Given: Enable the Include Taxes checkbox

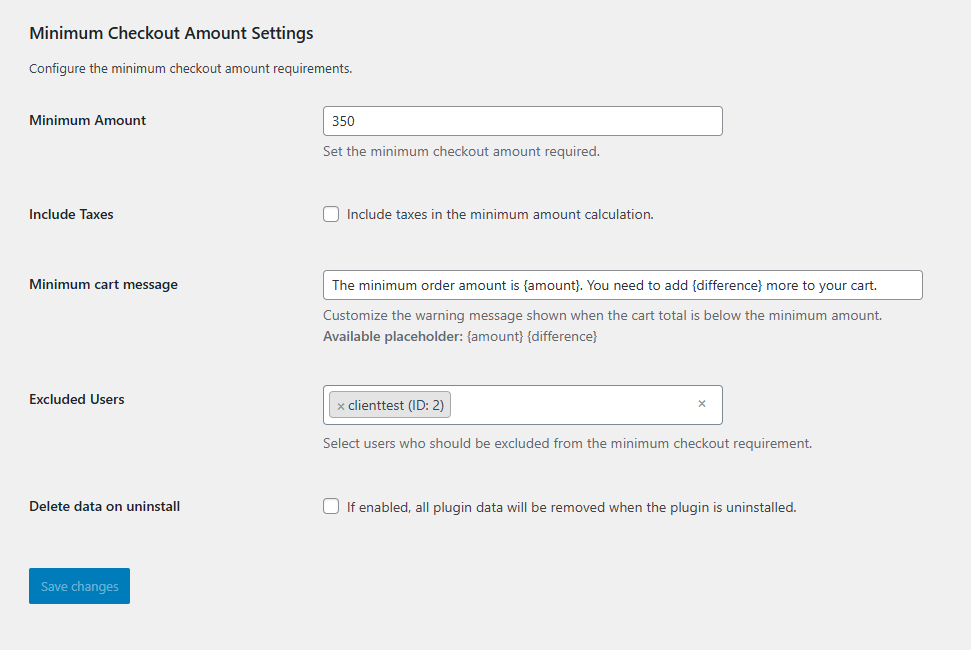Looking at the screenshot, I should (331, 214).
